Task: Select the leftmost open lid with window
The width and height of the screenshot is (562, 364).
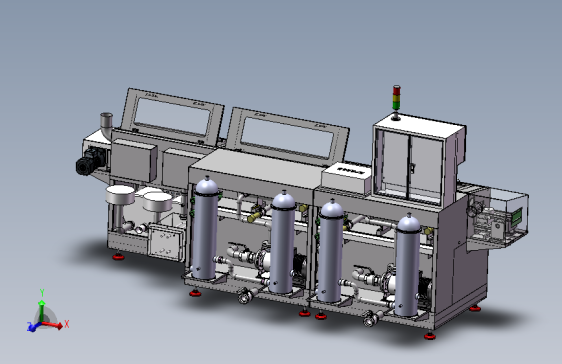Action: point(172,117)
